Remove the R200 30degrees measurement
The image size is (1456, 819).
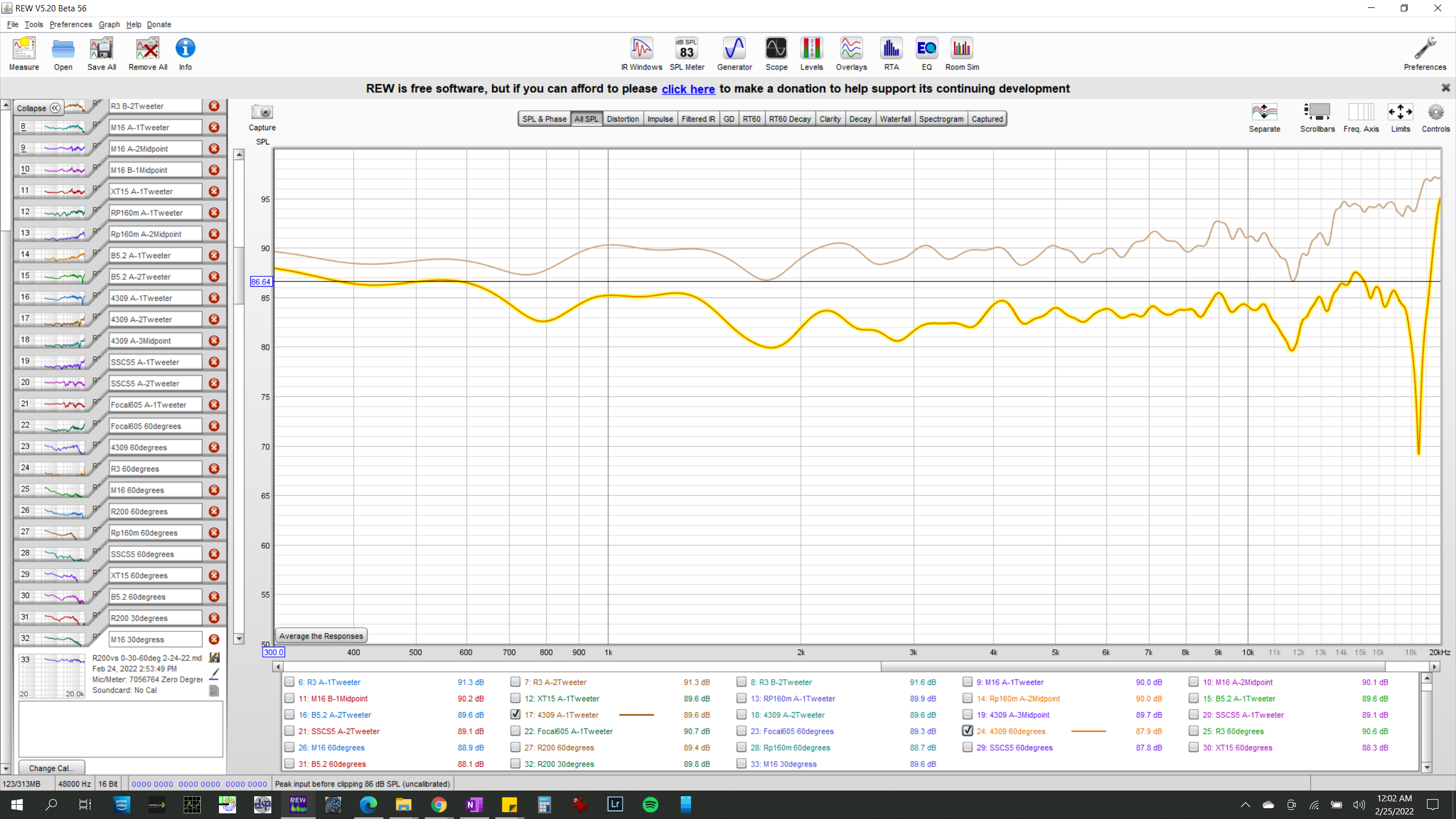[x=214, y=618]
